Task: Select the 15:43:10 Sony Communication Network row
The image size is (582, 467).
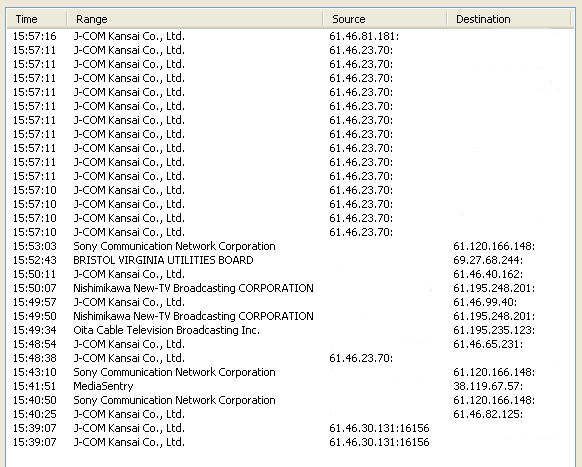Action: pos(291,372)
